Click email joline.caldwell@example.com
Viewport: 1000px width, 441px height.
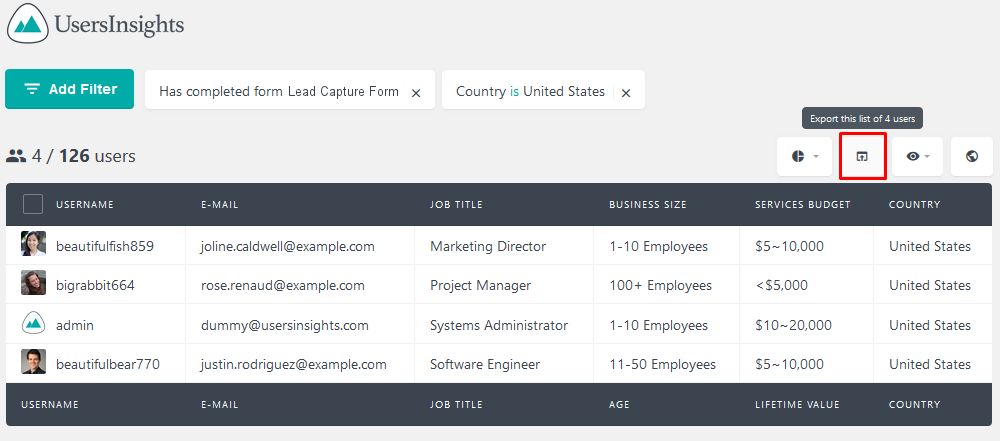288,246
